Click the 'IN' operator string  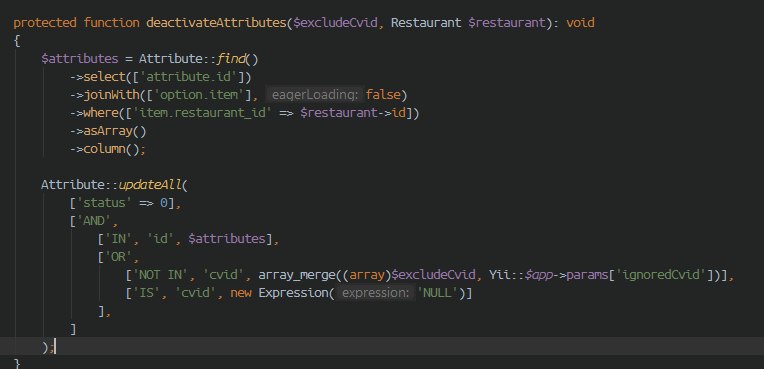(x=118, y=239)
